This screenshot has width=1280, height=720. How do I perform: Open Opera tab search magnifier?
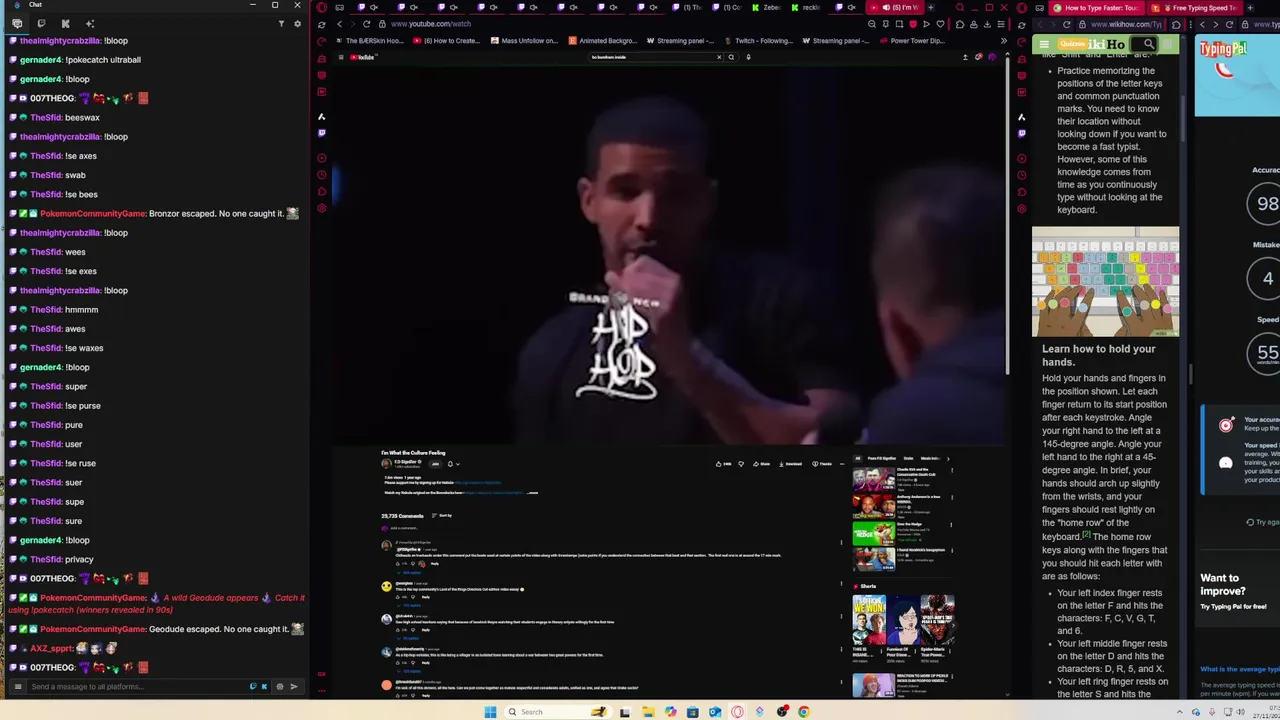coord(960,7)
